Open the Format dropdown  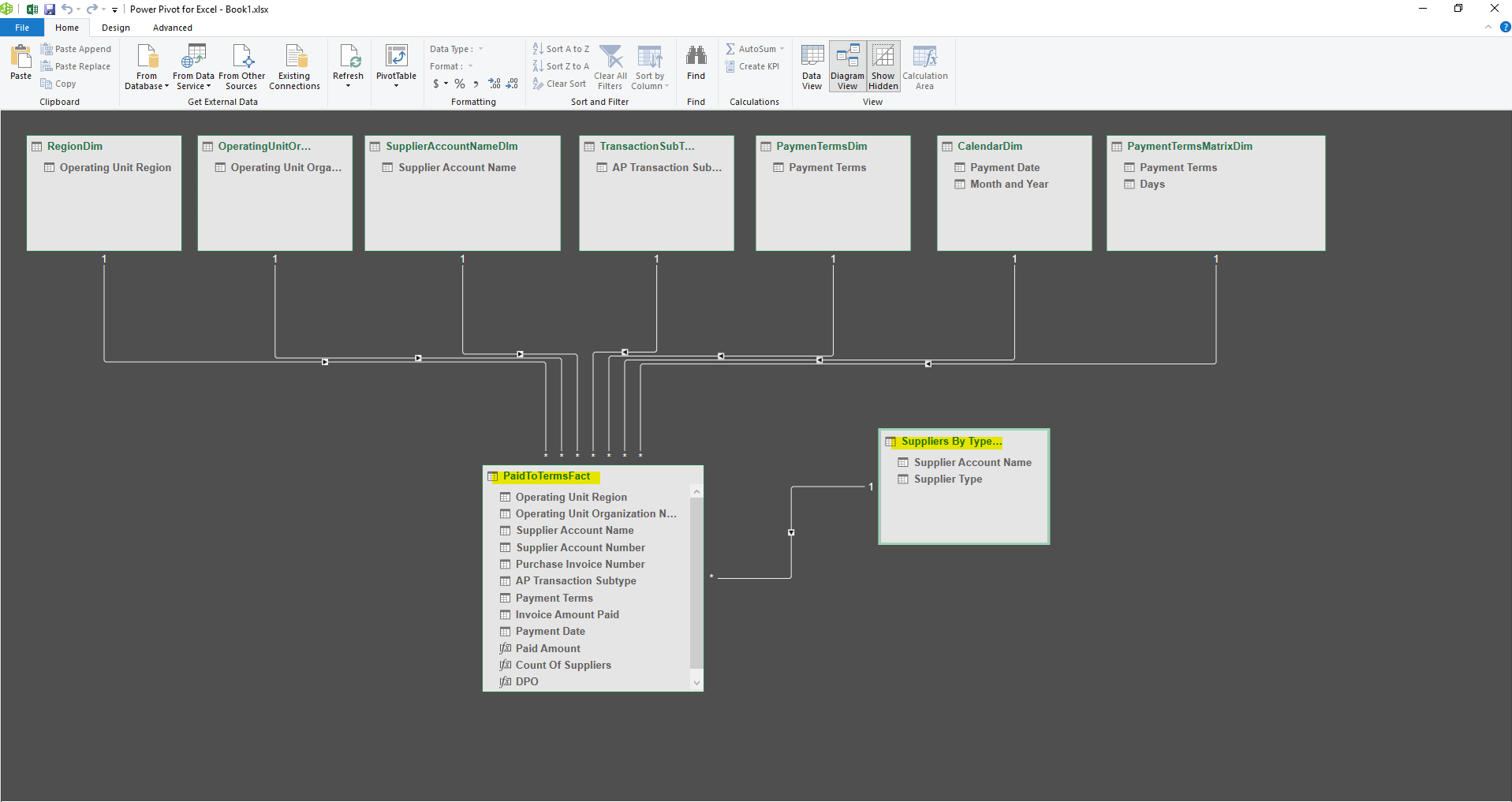(x=470, y=66)
